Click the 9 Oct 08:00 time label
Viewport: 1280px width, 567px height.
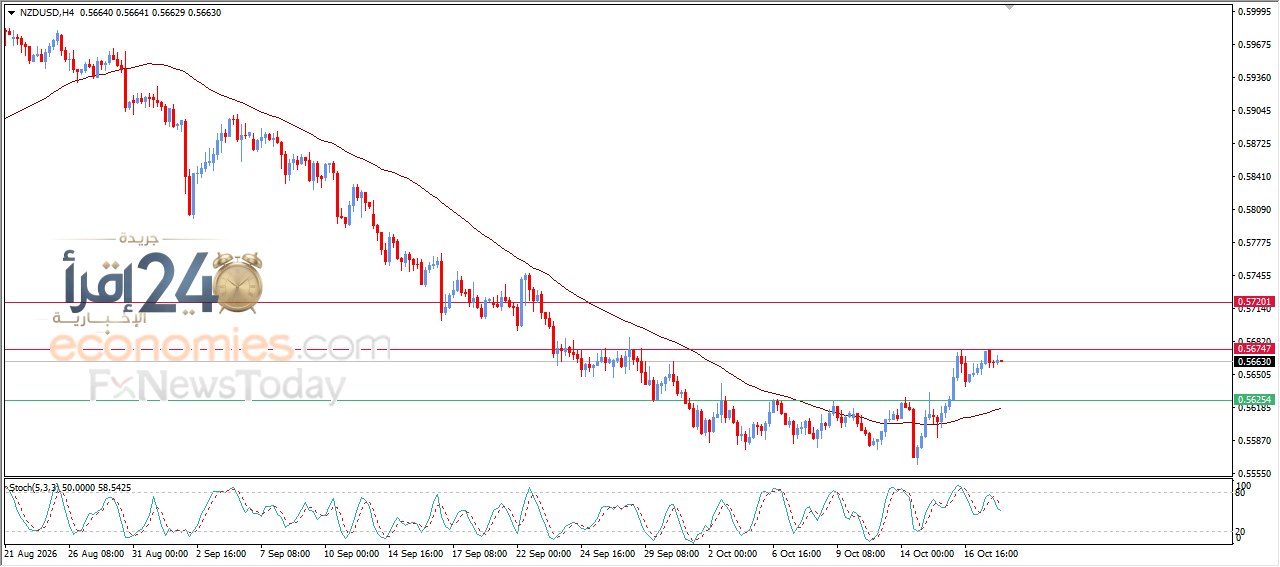tap(861, 553)
